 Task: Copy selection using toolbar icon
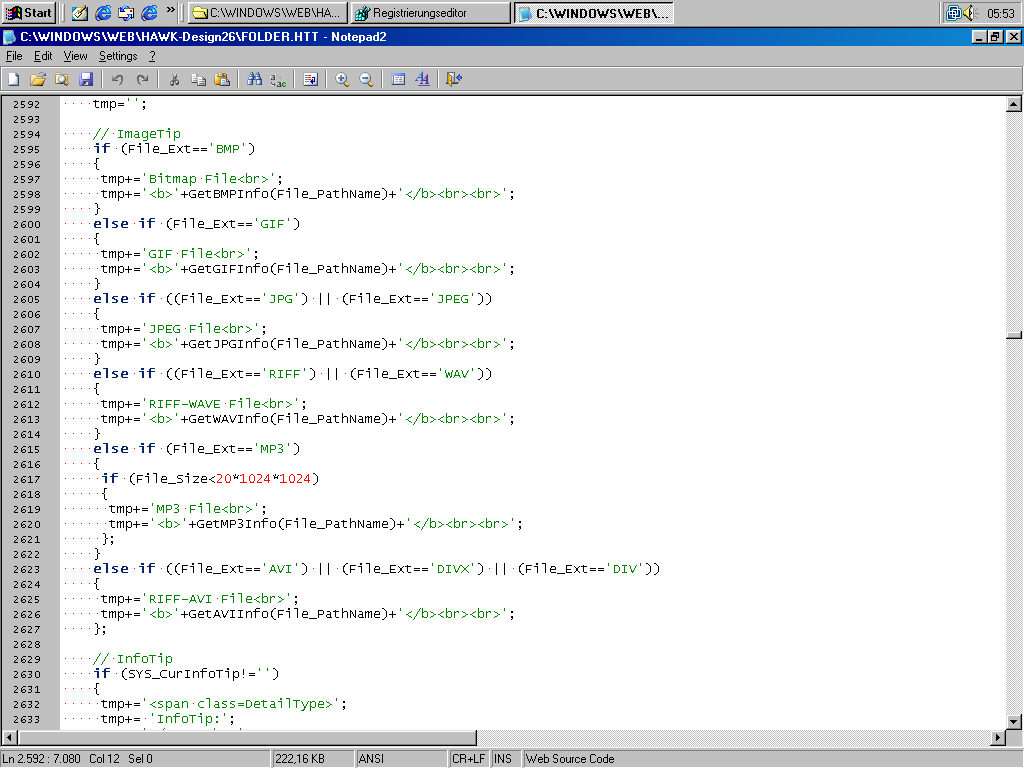tap(198, 79)
